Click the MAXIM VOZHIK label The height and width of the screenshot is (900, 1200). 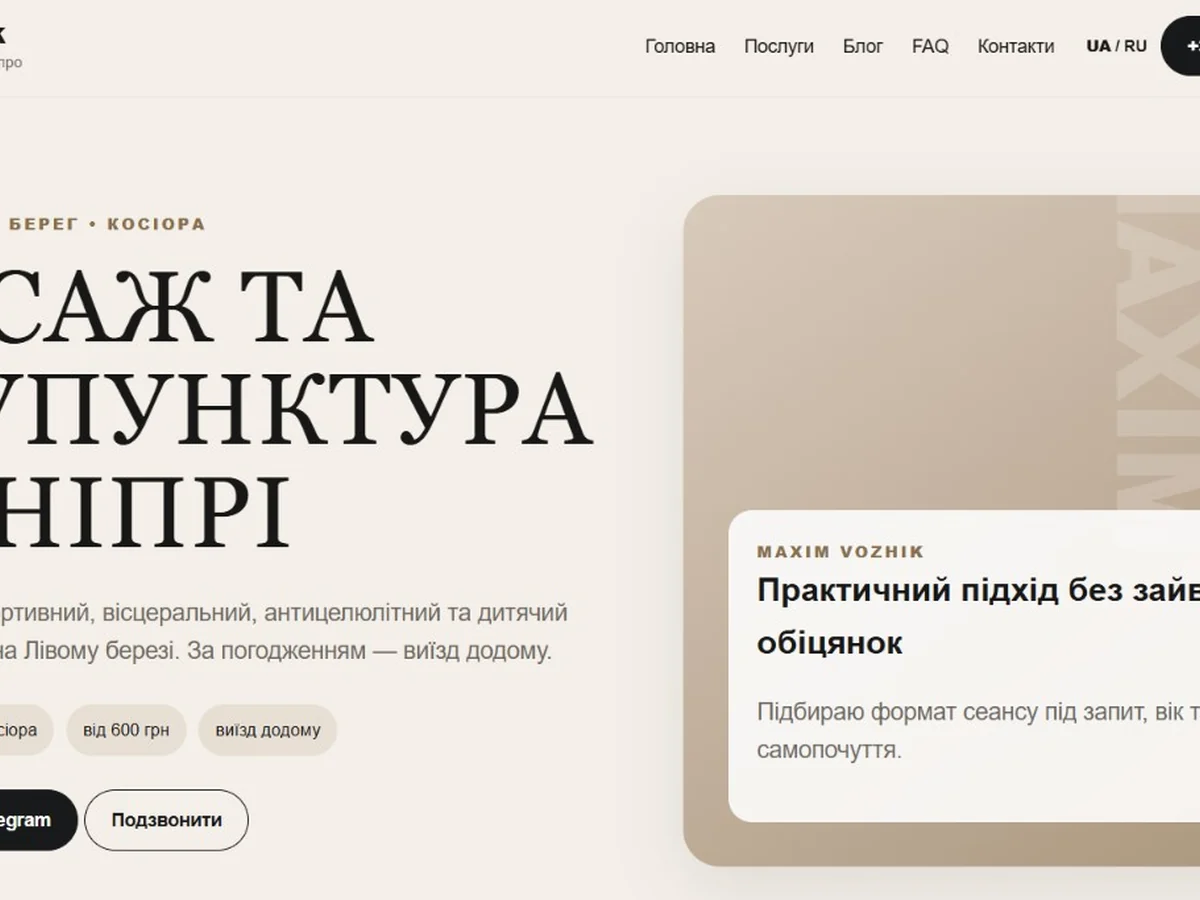click(x=840, y=552)
